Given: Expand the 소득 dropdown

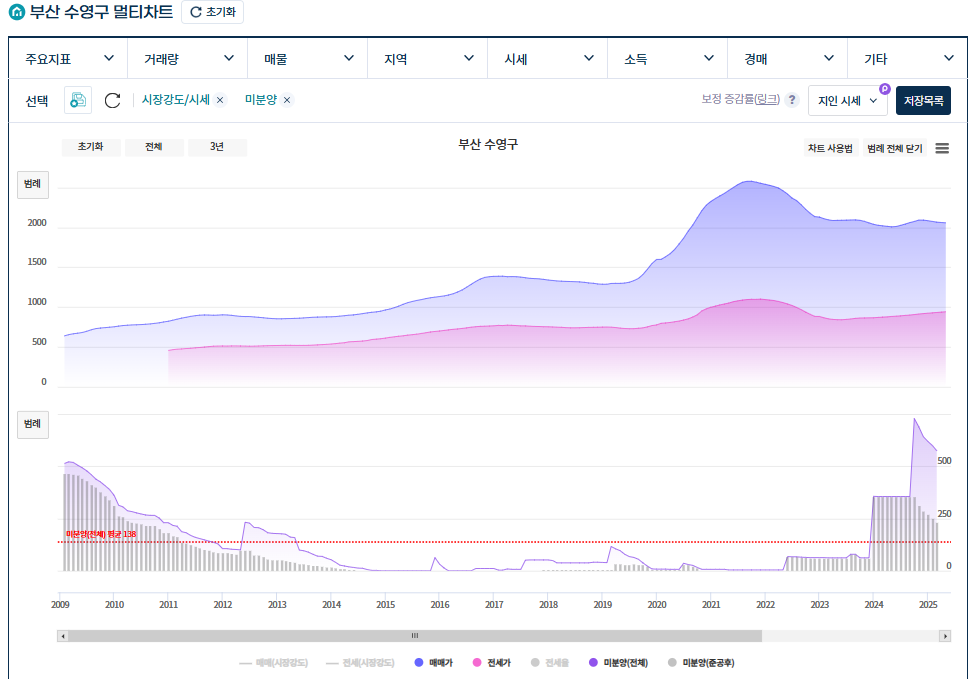Looking at the screenshot, I should click(668, 58).
